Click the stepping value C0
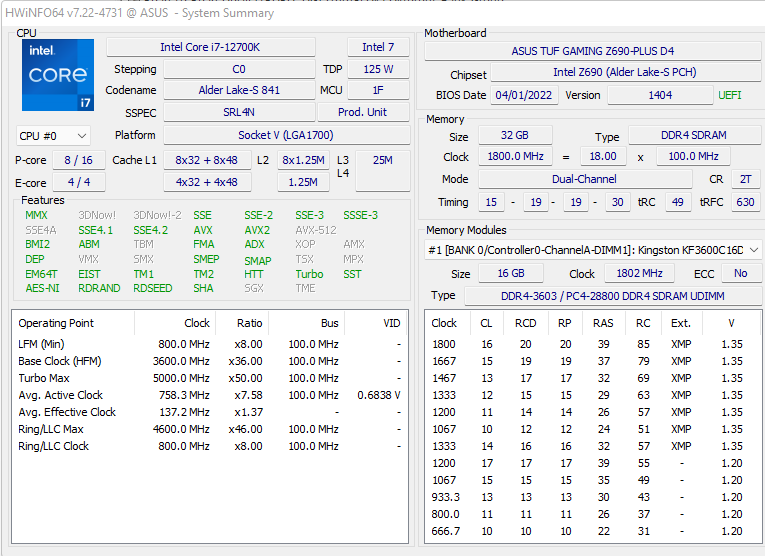 [x=239, y=69]
